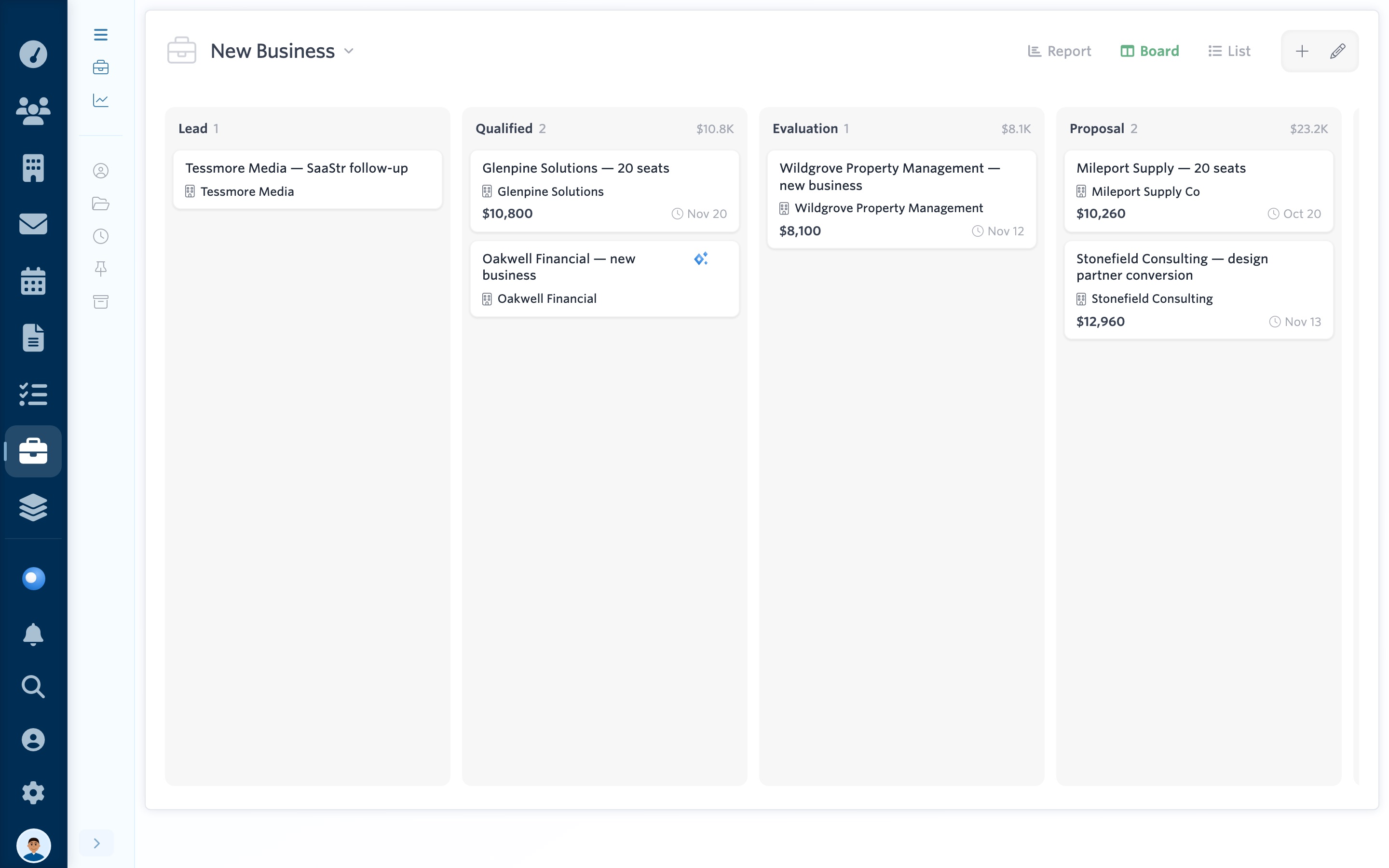The height and width of the screenshot is (868, 1389).
Task: Open Wildgrove Property Management — new business card
Action: [901, 199]
